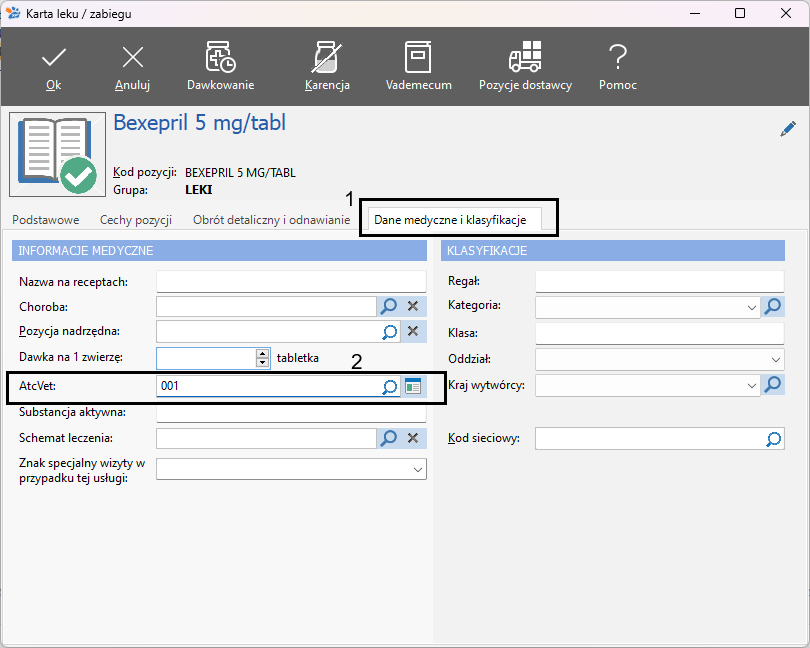Click the LEKI group value
Viewport: 810px width, 648px height.
[199, 190]
